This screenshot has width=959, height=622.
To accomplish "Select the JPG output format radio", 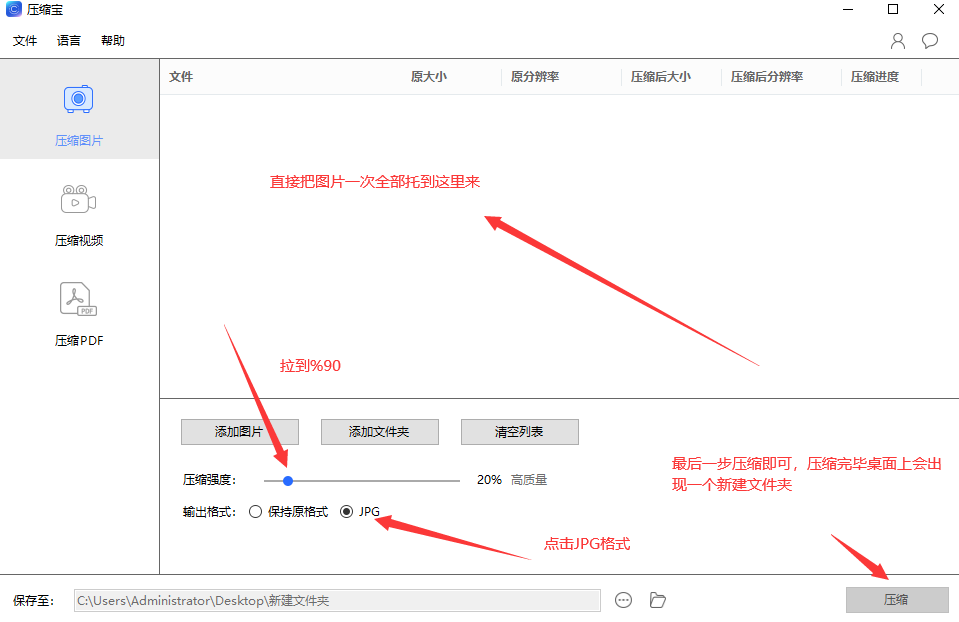I will pos(347,511).
